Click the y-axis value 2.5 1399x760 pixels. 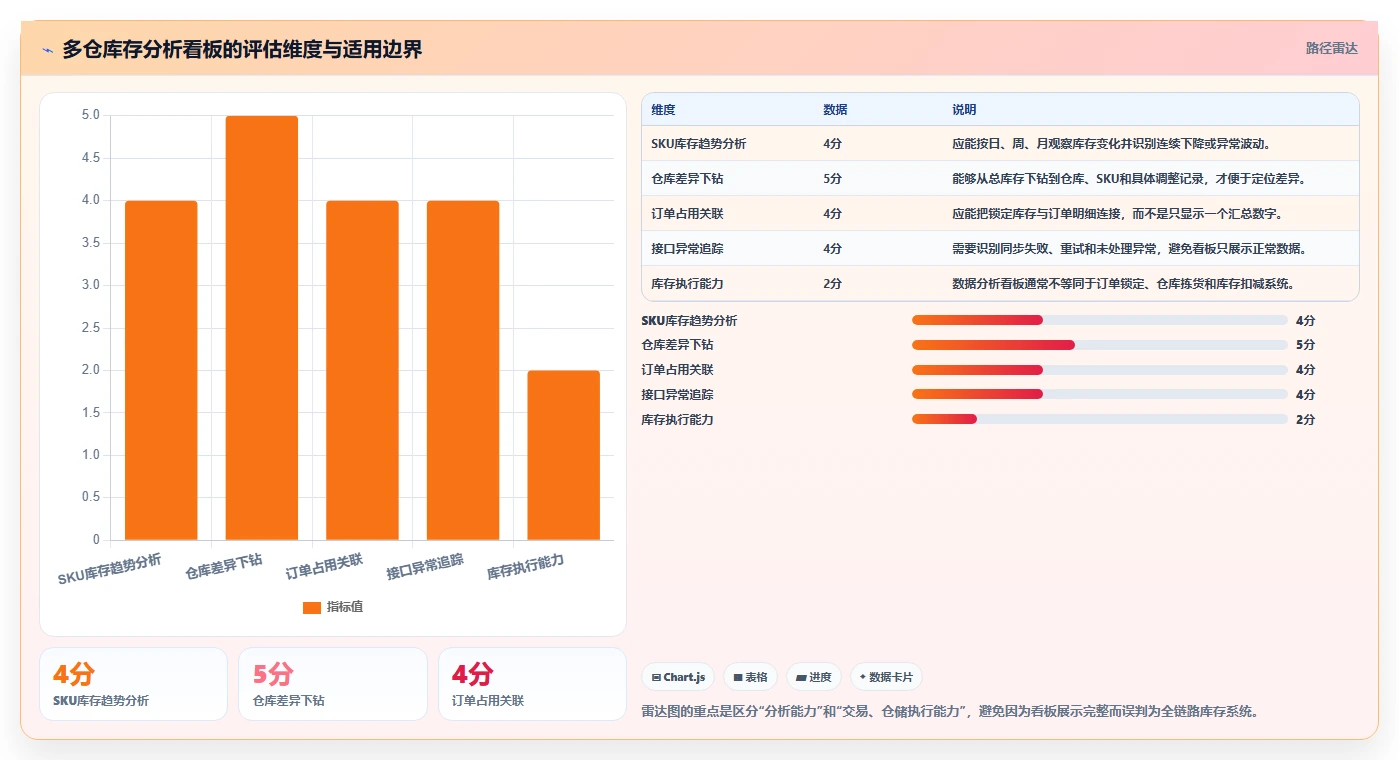[x=90, y=328]
